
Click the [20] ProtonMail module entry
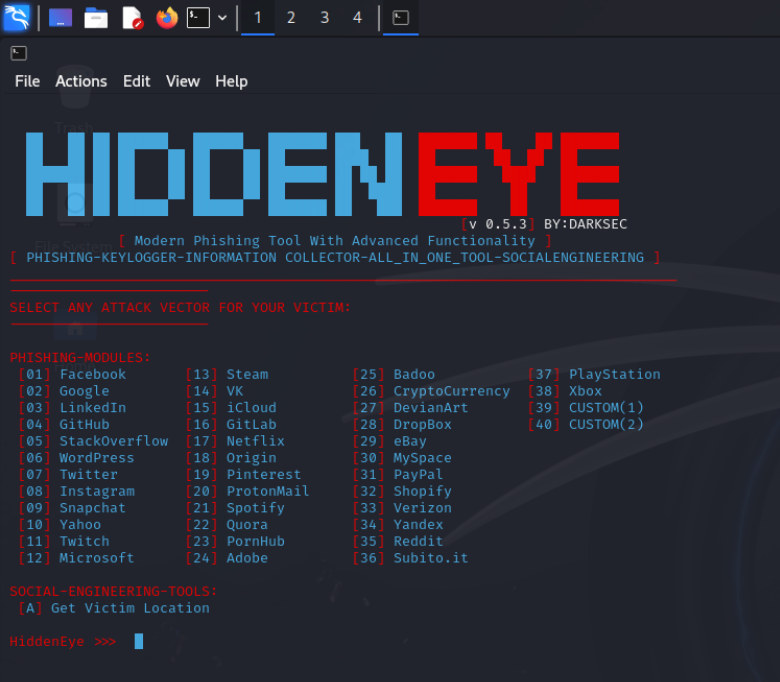click(248, 491)
